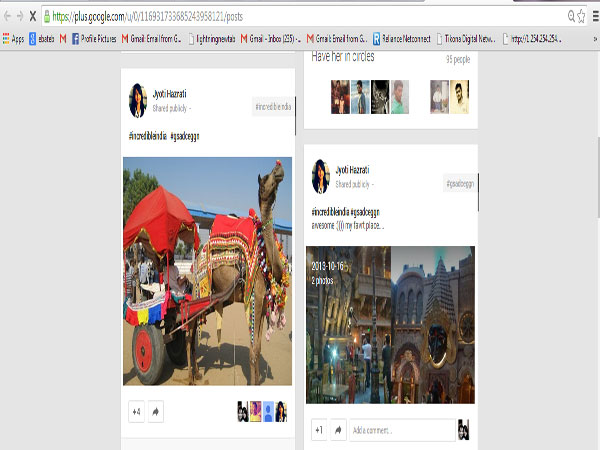The image size is (600, 450).
Task: Click Have her in circles heading
Action: click(x=343, y=57)
